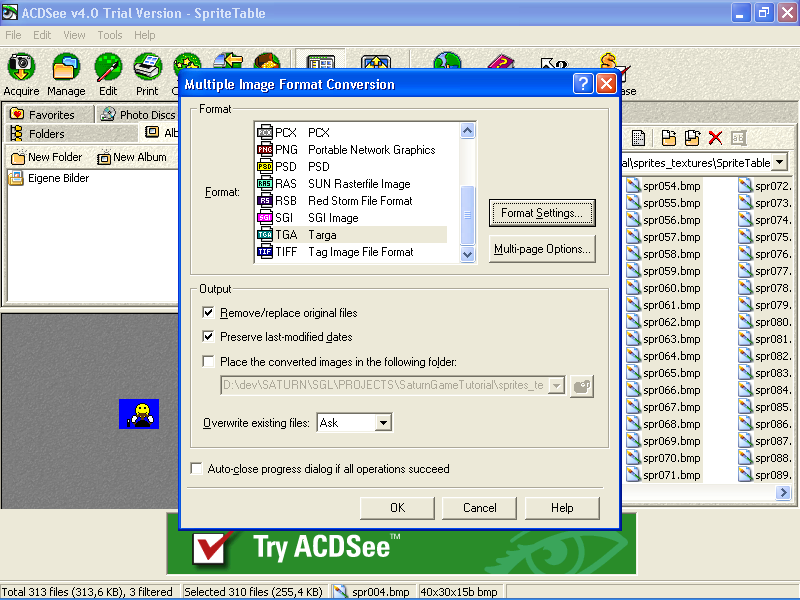Launch the Edit tool icon

point(108,74)
